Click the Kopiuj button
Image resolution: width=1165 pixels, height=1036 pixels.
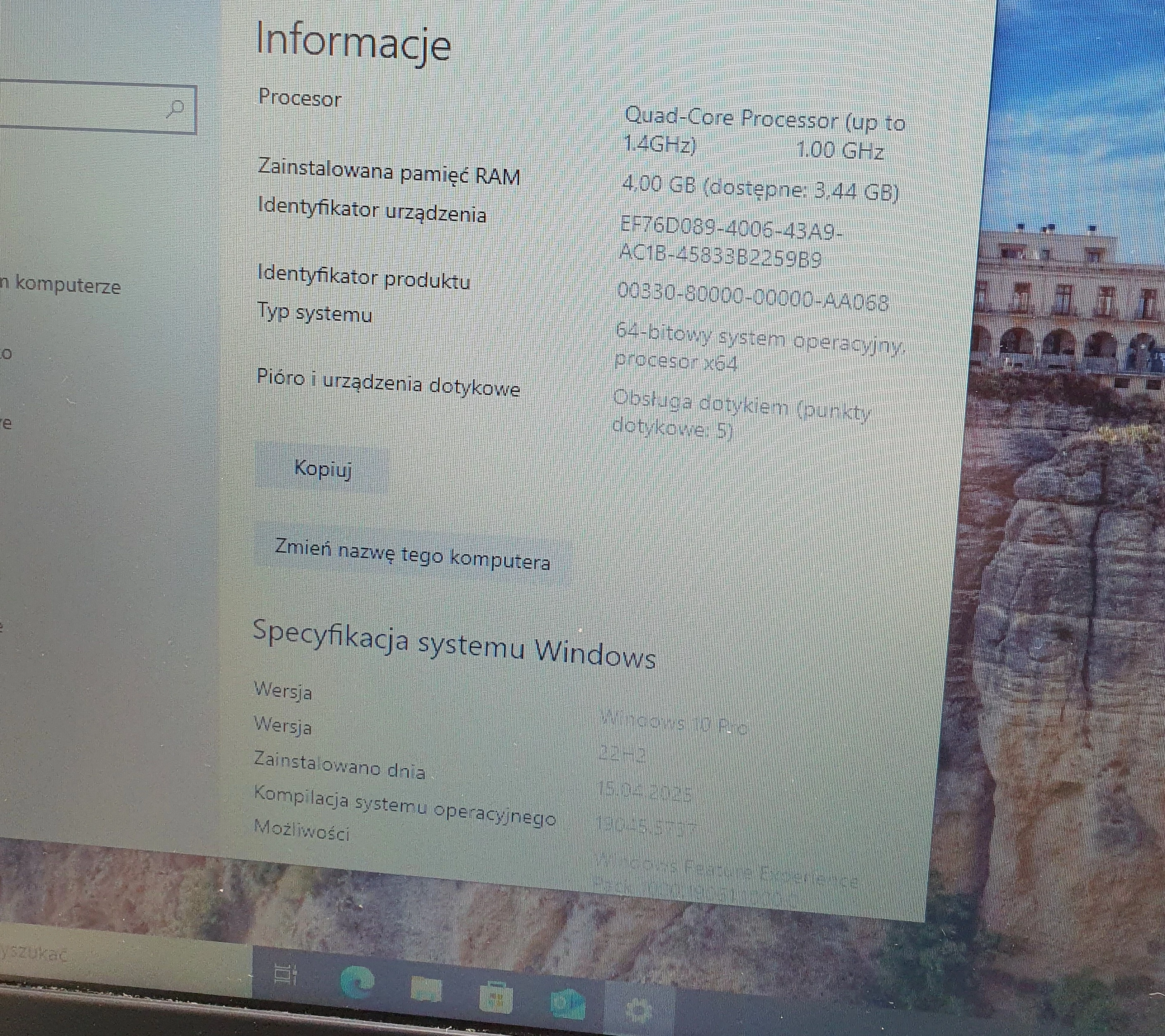click(x=322, y=470)
